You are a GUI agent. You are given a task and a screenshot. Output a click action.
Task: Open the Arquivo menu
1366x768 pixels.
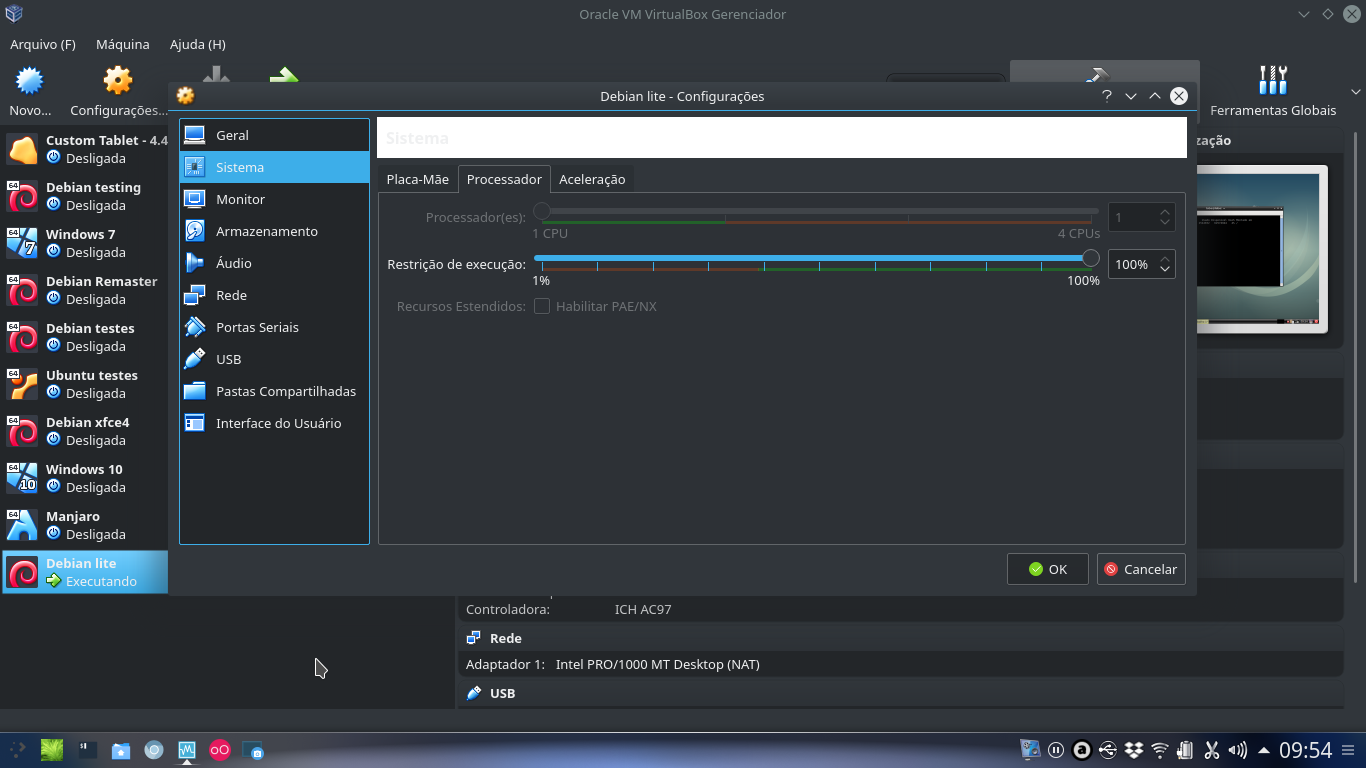tap(42, 44)
